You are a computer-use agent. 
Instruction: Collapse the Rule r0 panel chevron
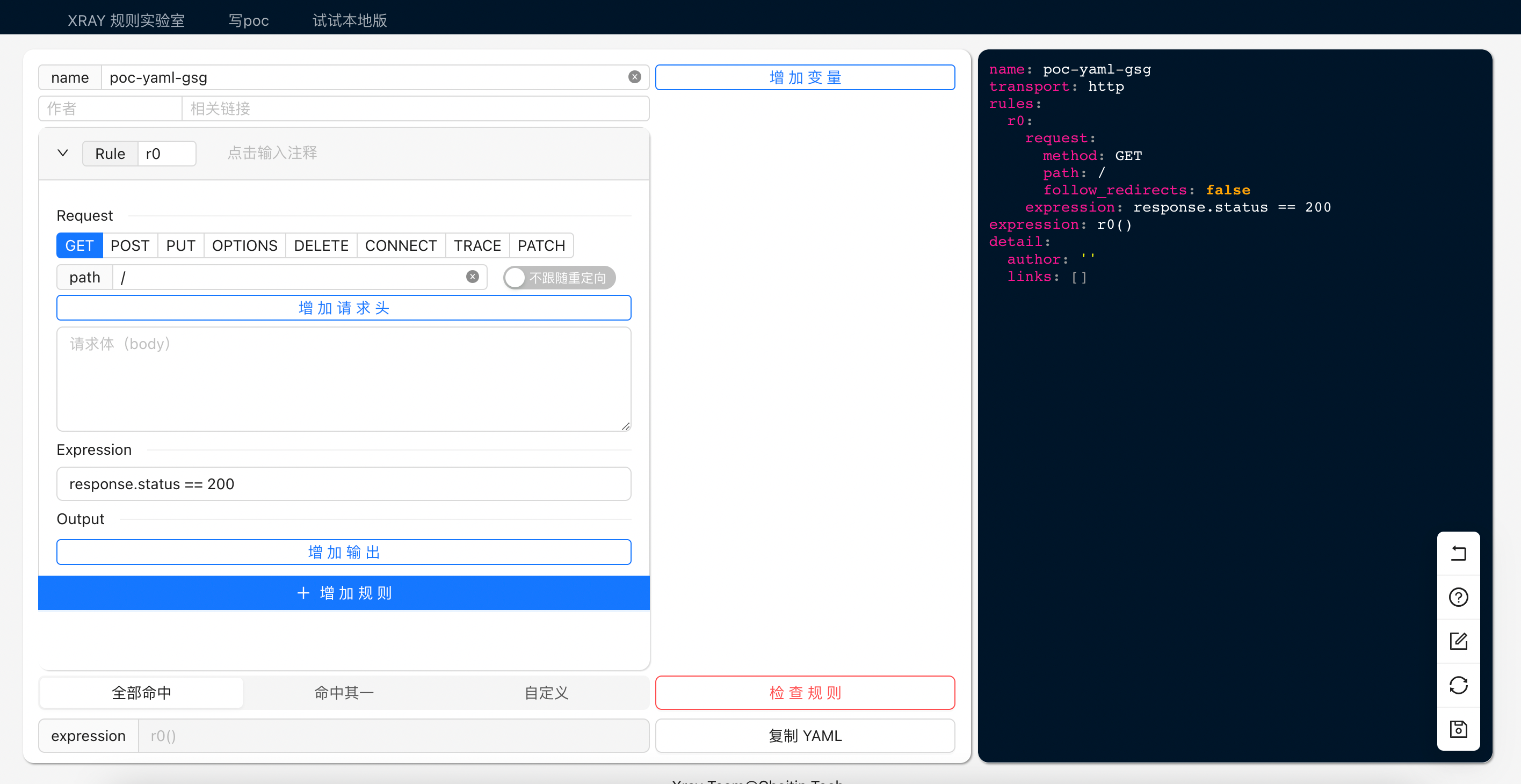click(x=63, y=154)
